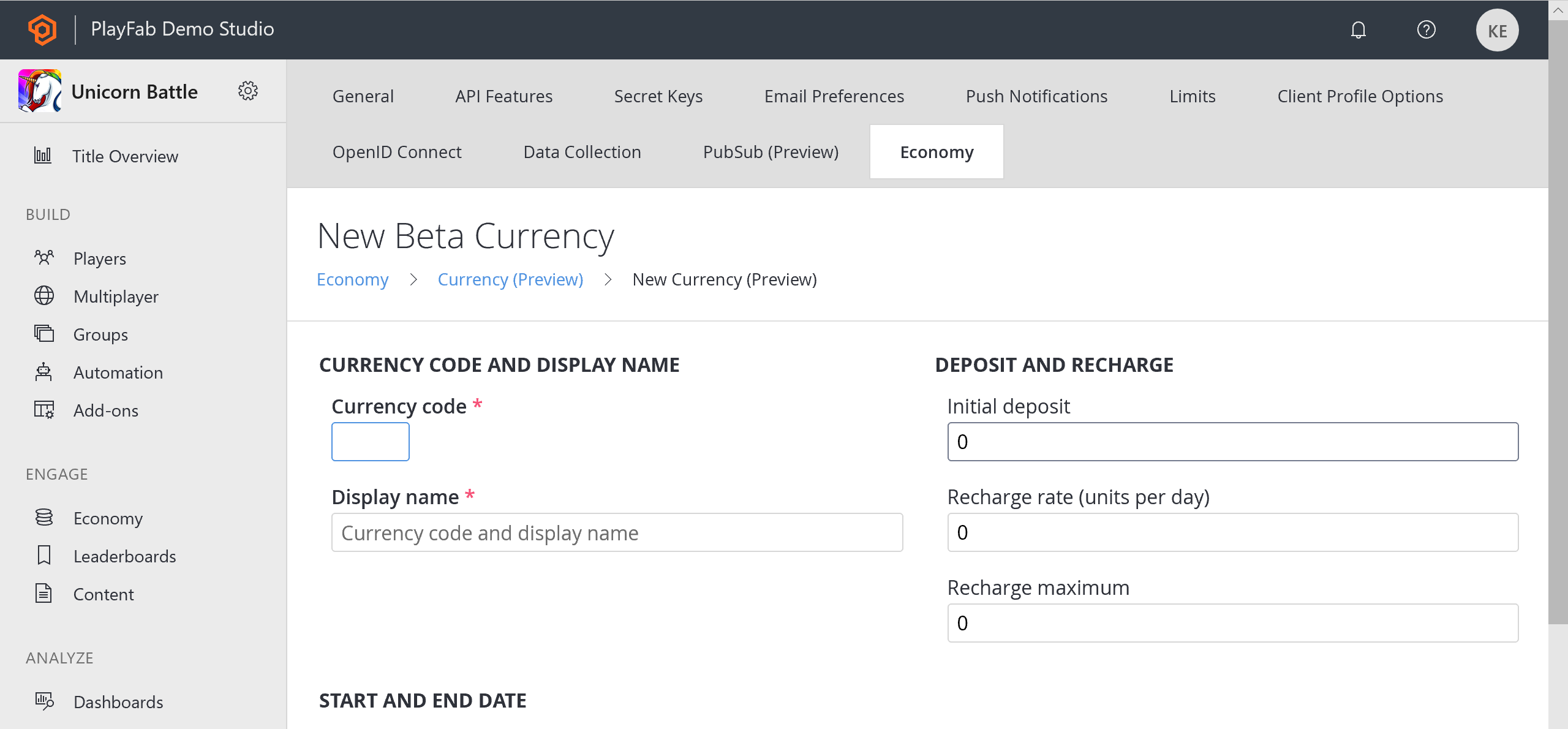Viewport: 1568px width, 729px height.
Task: Select the API Features tab
Action: click(x=502, y=96)
